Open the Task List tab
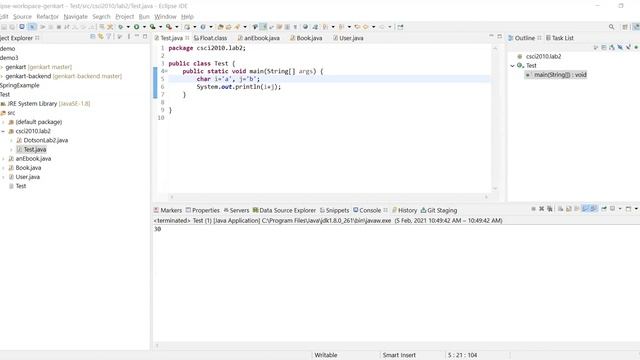Image resolution: width=640 pixels, height=360 pixels. tap(560, 38)
